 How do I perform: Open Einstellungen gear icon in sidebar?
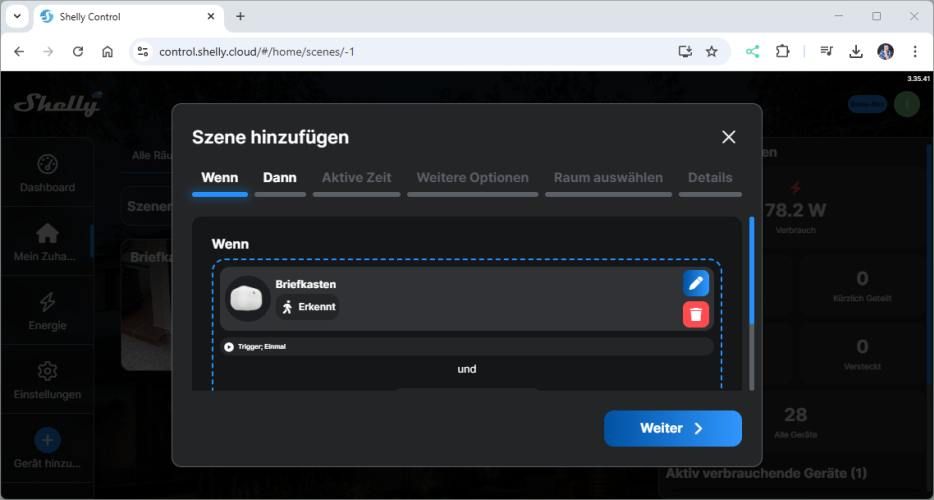tap(47, 372)
